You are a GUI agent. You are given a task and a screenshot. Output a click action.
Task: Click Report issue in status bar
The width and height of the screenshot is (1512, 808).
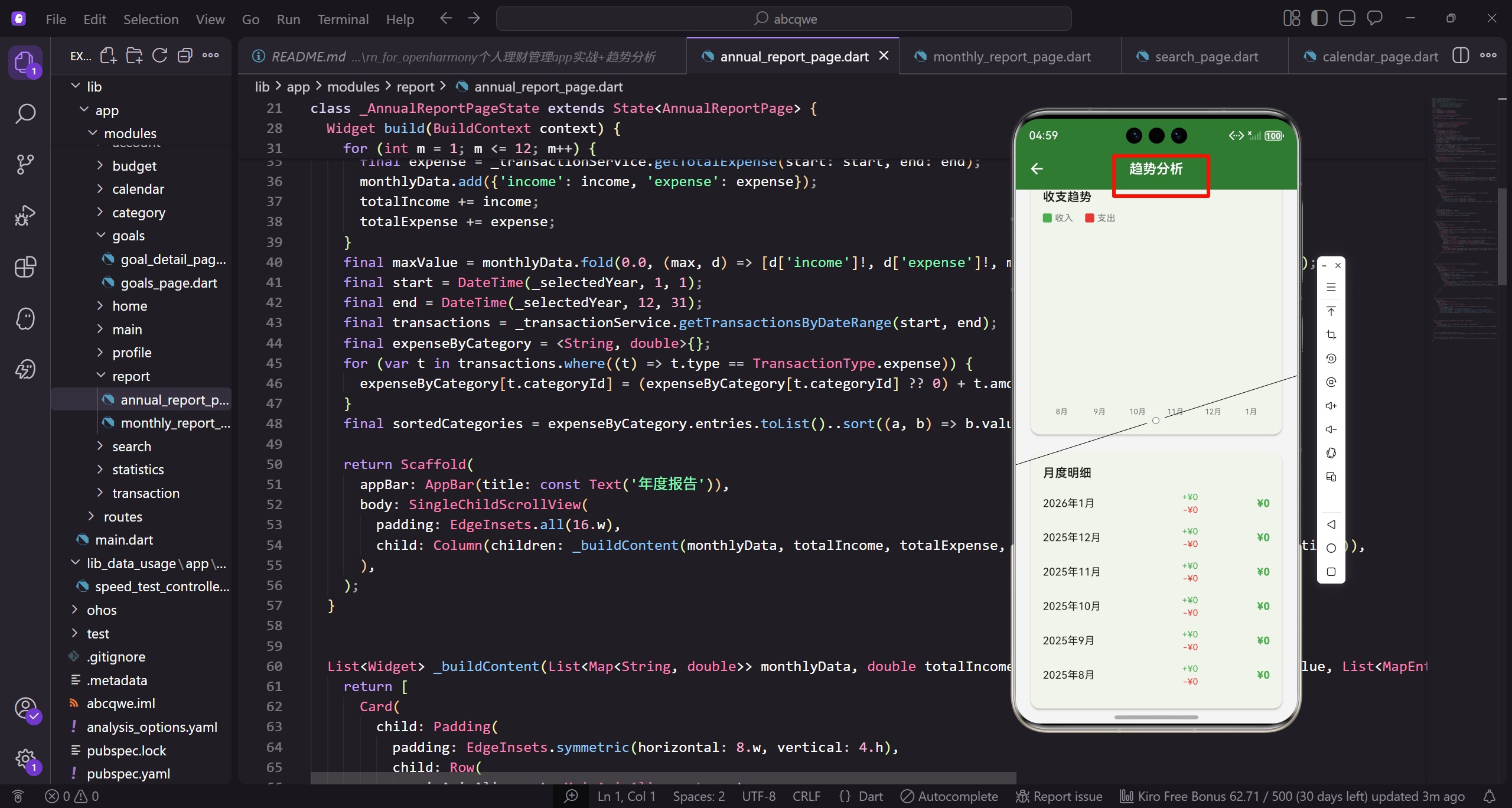pos(1059,796)
